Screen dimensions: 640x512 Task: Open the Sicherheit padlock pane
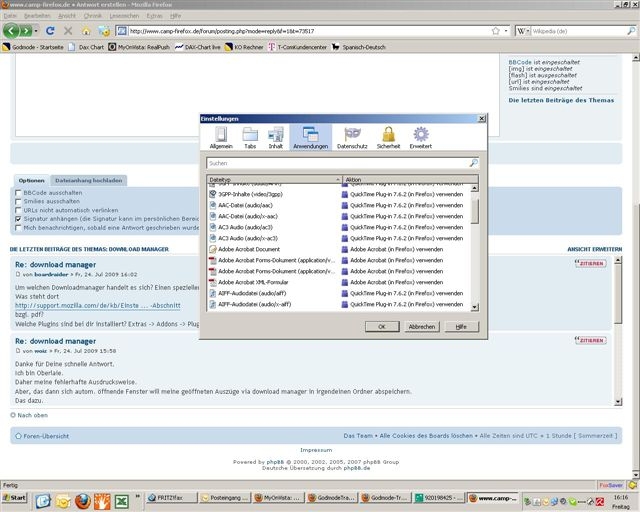click(x=388, y=137)
